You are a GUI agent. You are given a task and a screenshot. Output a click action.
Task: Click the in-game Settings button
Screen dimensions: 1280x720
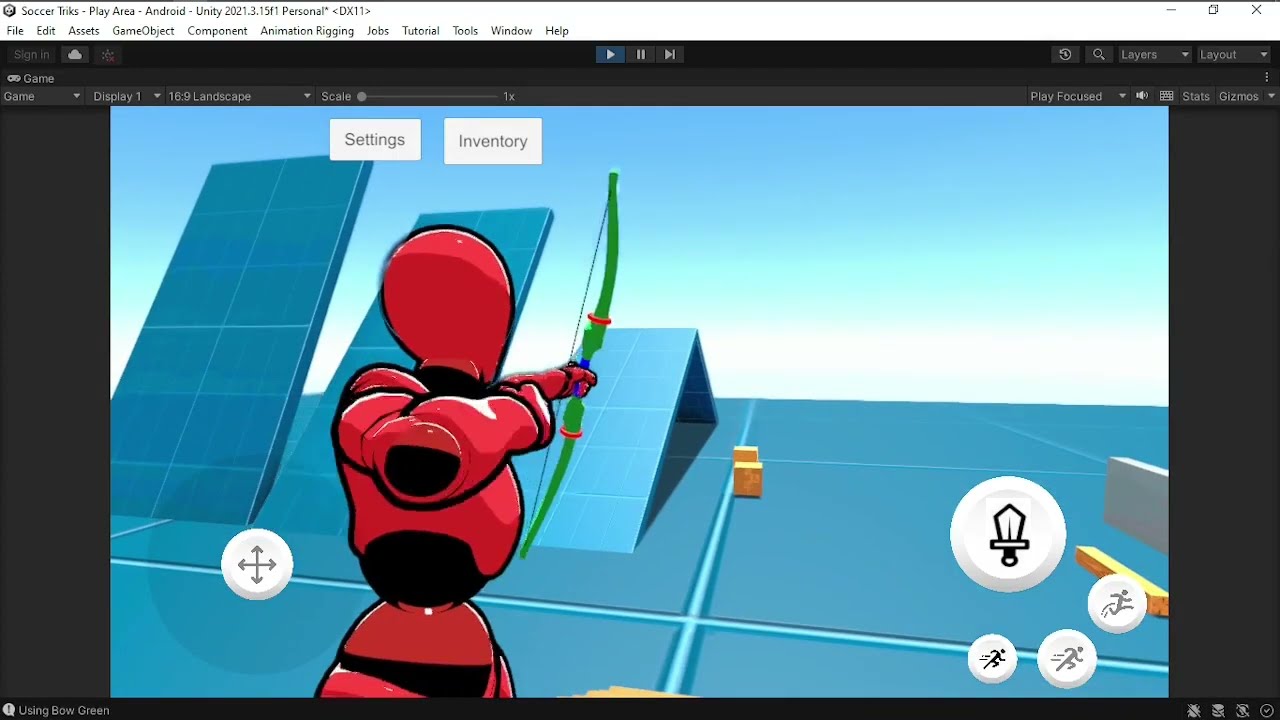coord(375,140)
